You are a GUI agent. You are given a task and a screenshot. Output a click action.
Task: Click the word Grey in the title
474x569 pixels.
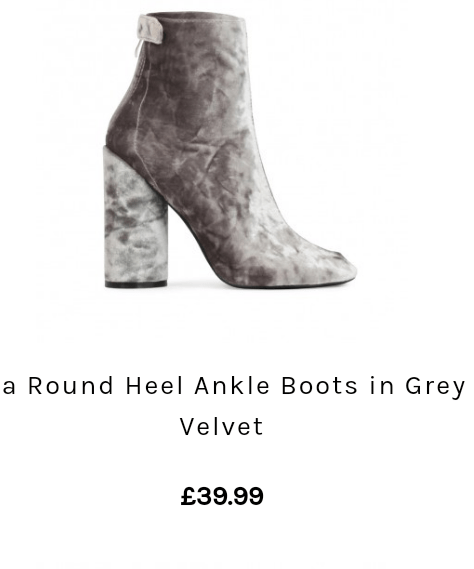click(x=435, y=387)
